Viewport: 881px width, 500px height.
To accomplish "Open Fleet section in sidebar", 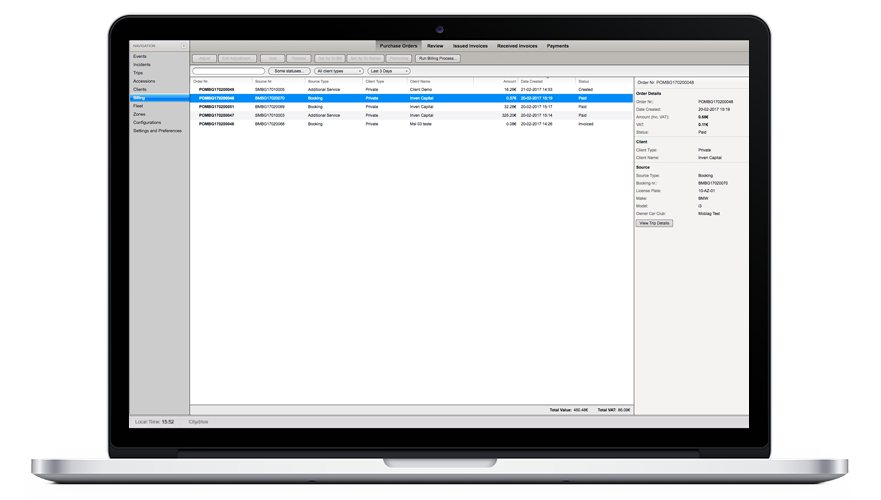I will click(139, 105).
